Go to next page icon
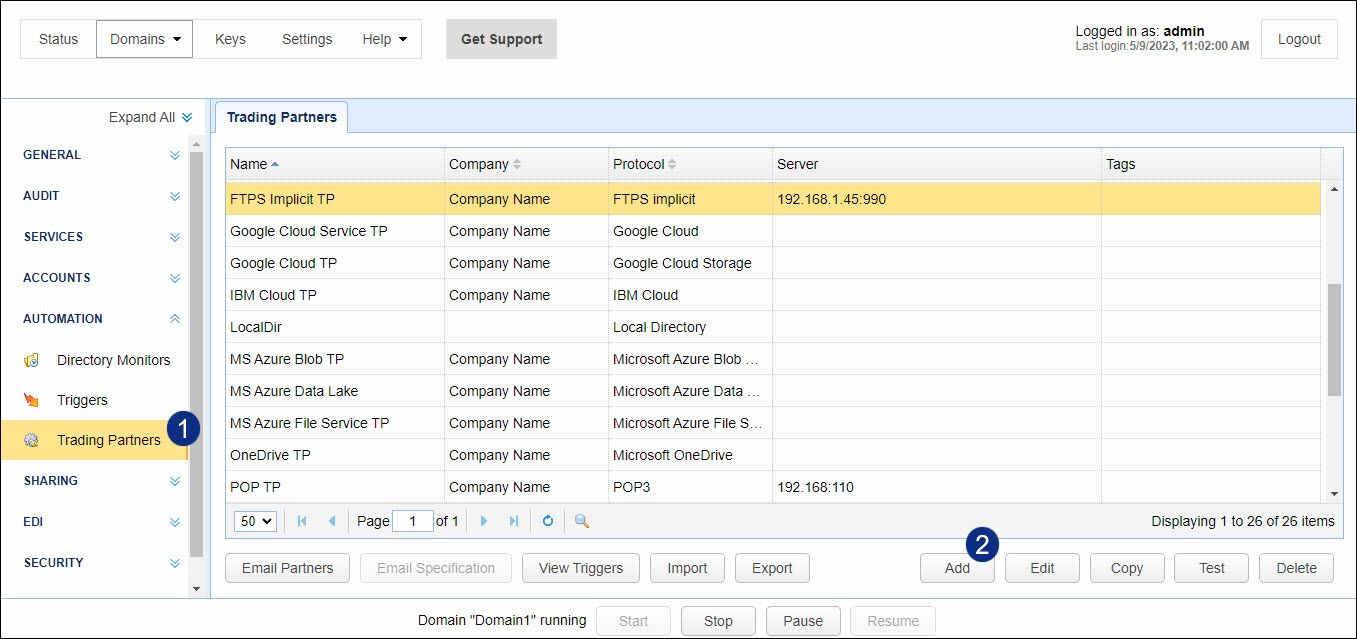Screen dimensions: 1357x639 pos(484,521)
